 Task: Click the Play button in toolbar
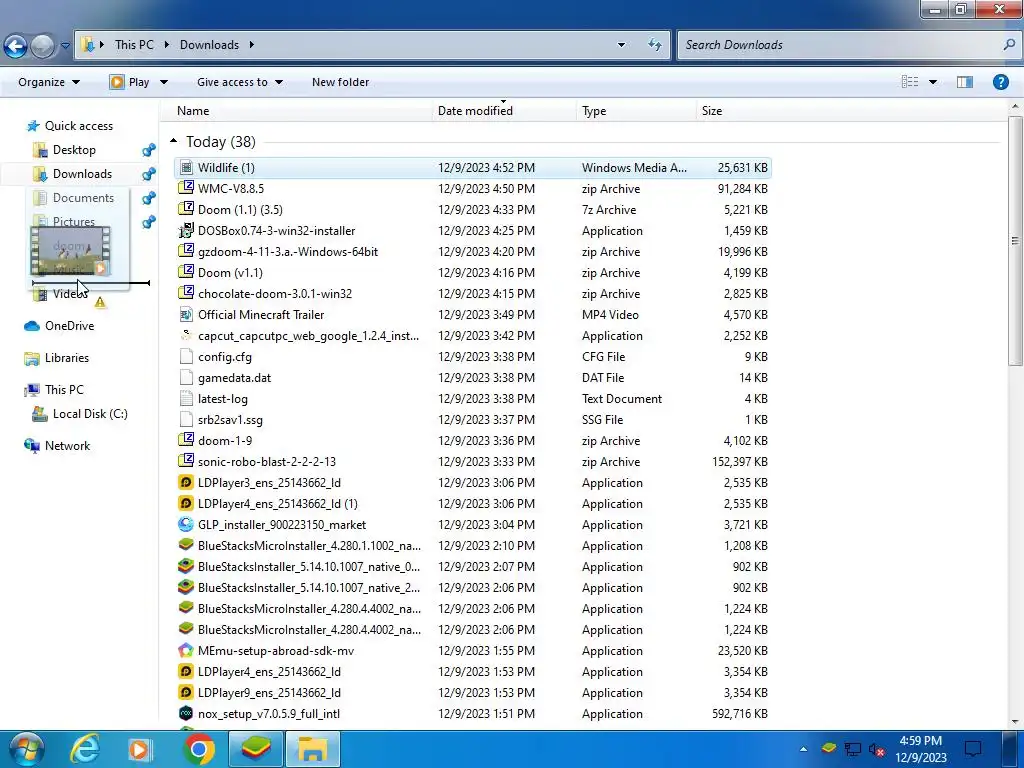[130, 82]
